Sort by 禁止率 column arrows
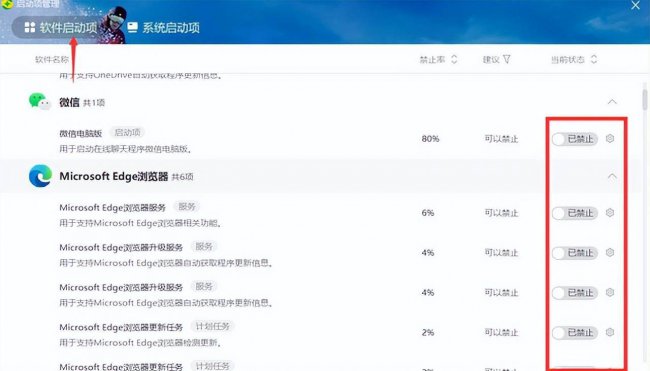 click(454, 59)
